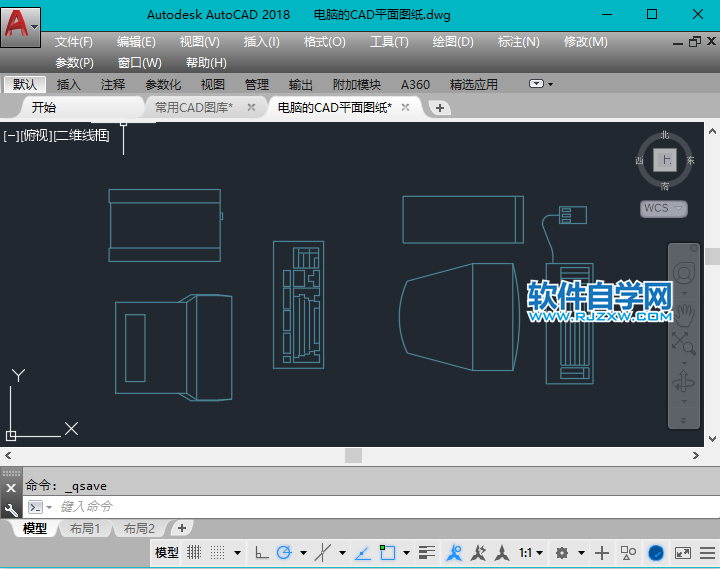Screen dimensions: 720x569
Task: Close the 常用CAD图库 document tab
Action: 251,107
